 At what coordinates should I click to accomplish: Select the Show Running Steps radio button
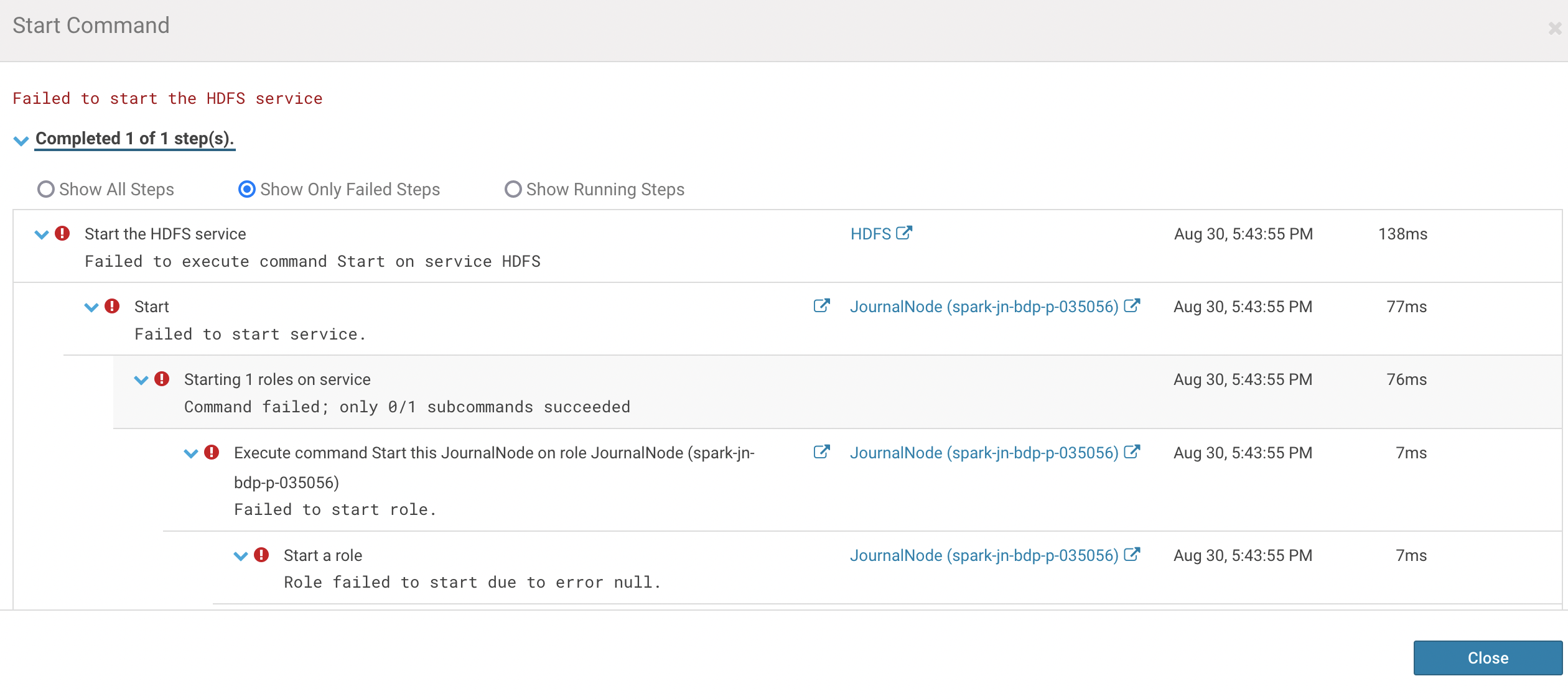513,189
